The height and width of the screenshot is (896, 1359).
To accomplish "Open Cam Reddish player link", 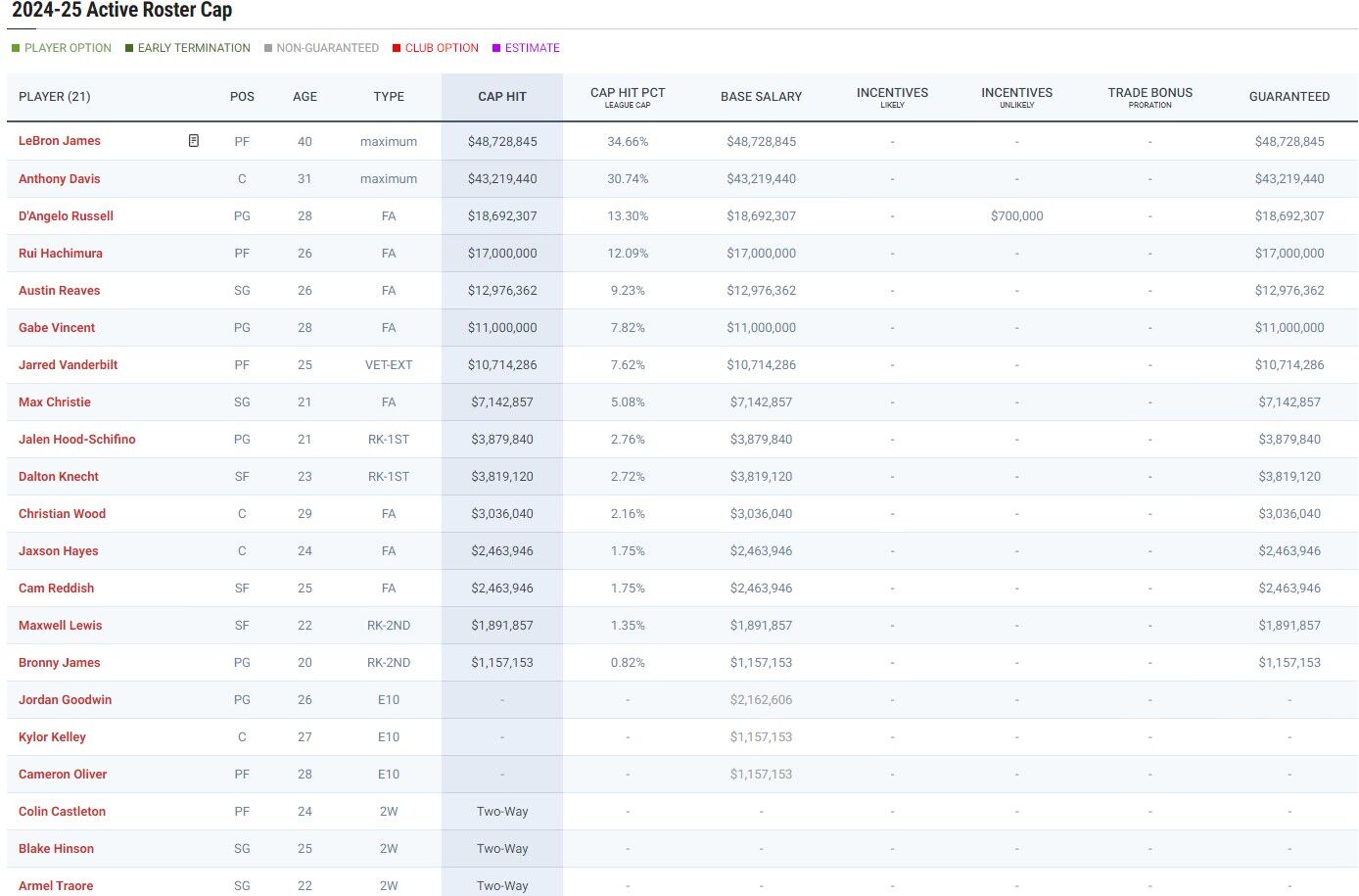I will tap(57, 589).
